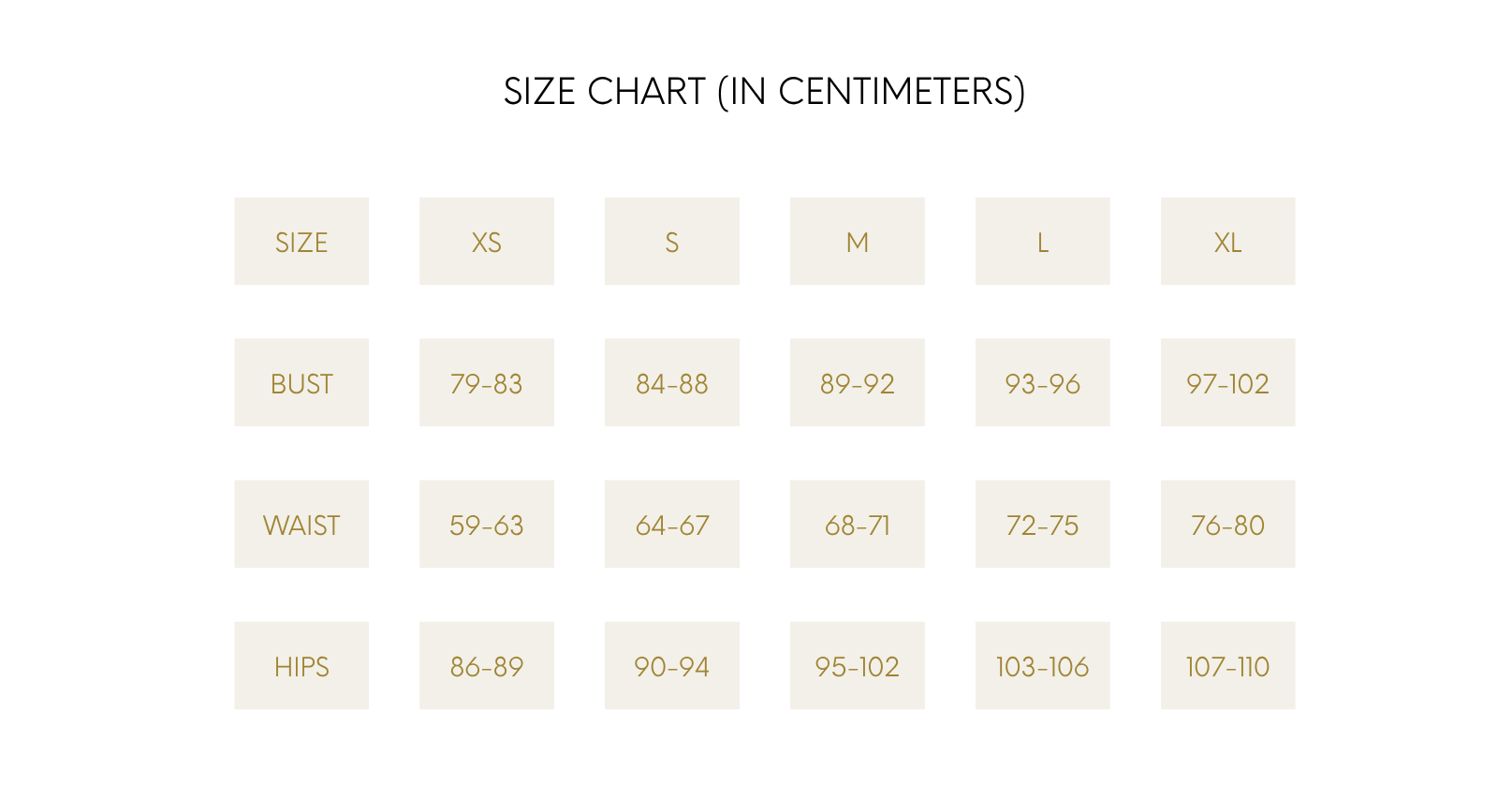Image resolution: width=1512 pixels, height=800 pixels.
Task: Click the 103-106 hips cell
Action: [1043, 665]
